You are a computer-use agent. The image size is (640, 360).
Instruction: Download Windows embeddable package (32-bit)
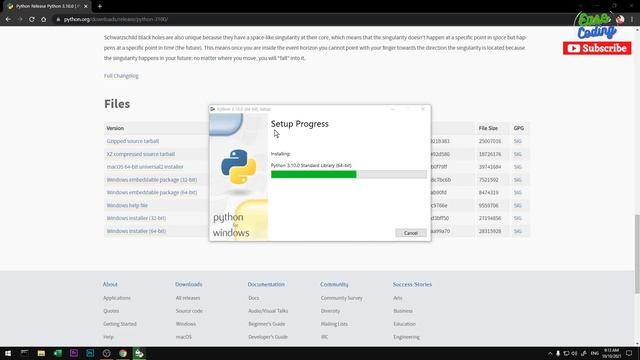click(152, 180)
